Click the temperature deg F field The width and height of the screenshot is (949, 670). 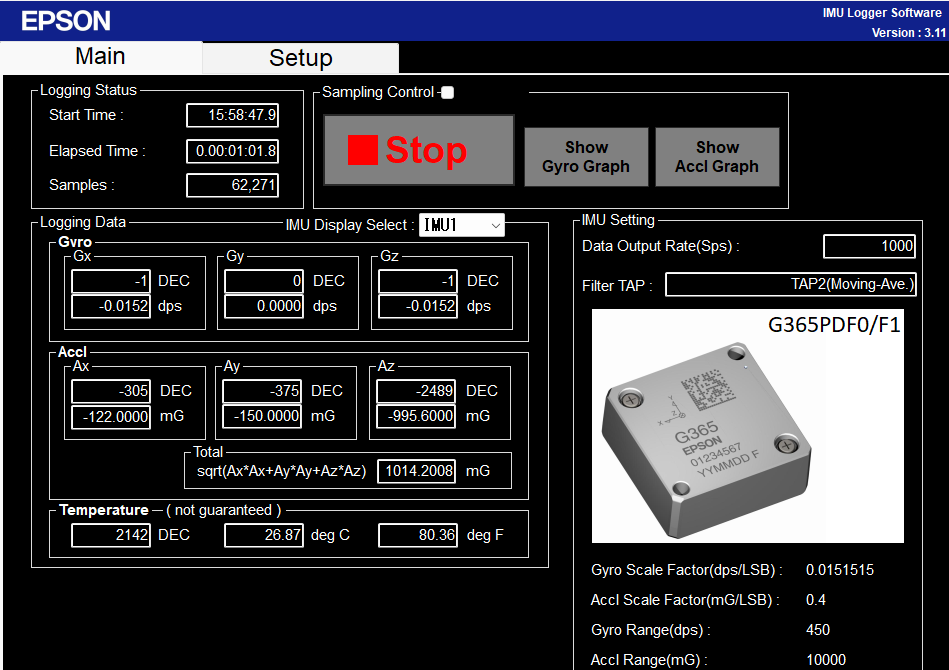418,535
